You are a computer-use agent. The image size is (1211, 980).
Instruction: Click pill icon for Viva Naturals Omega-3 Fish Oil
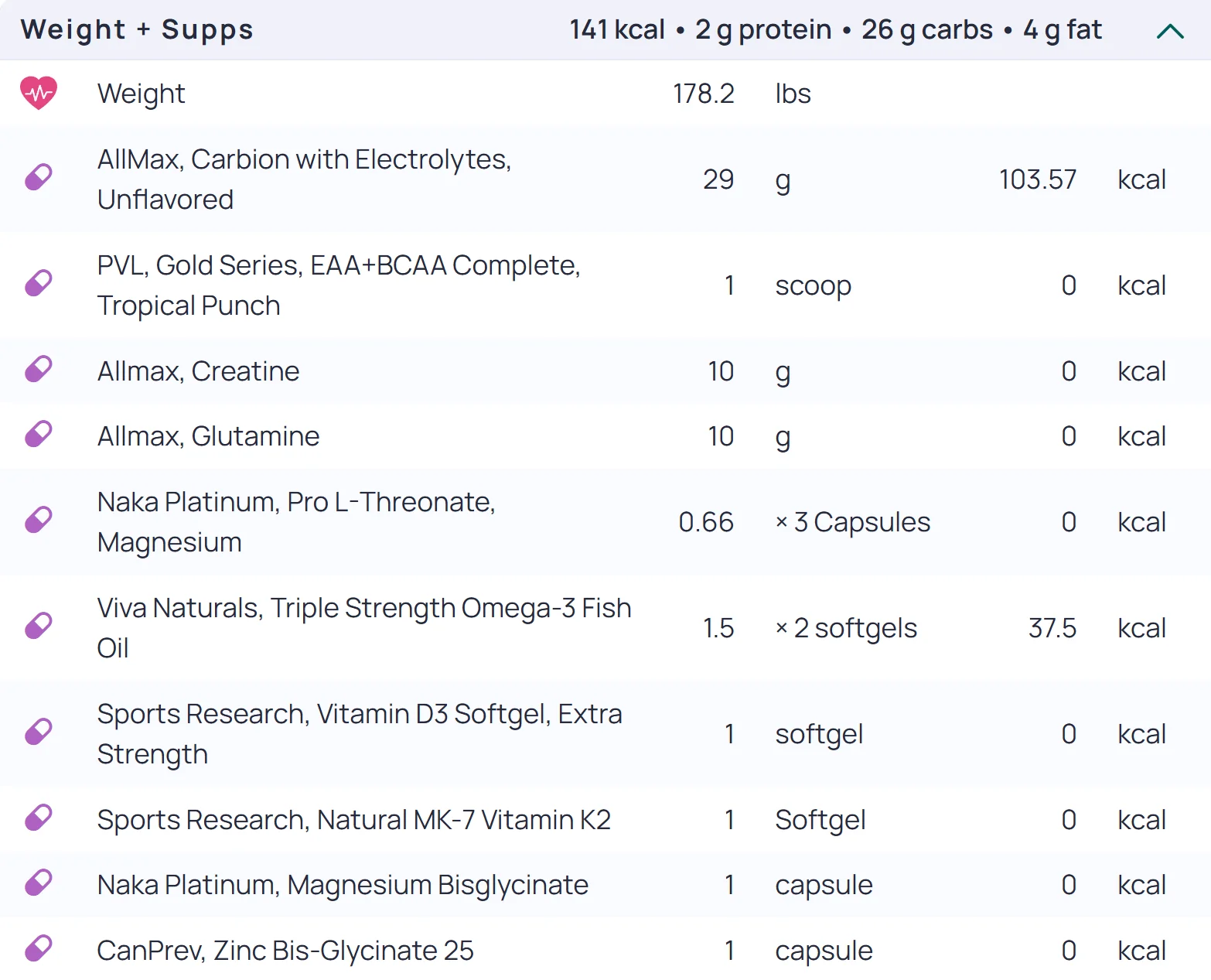pyautogui.click(x=39, y=627)
